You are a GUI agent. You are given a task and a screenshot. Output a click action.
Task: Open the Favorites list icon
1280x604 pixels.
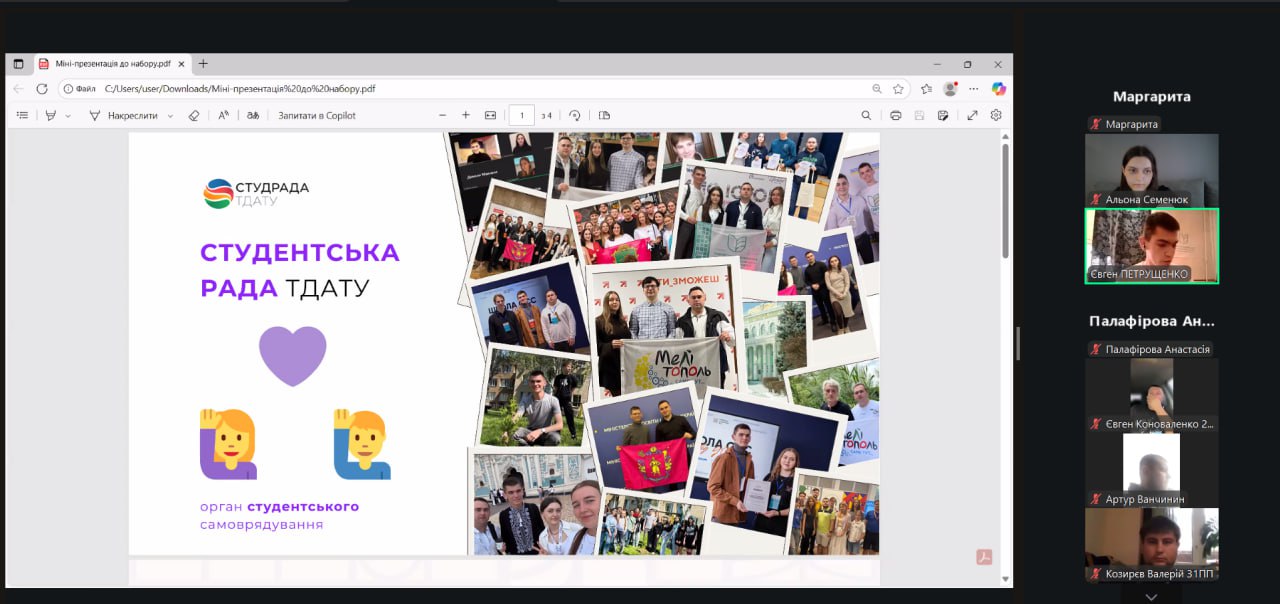pyautogui.click(x=926, y=89)
